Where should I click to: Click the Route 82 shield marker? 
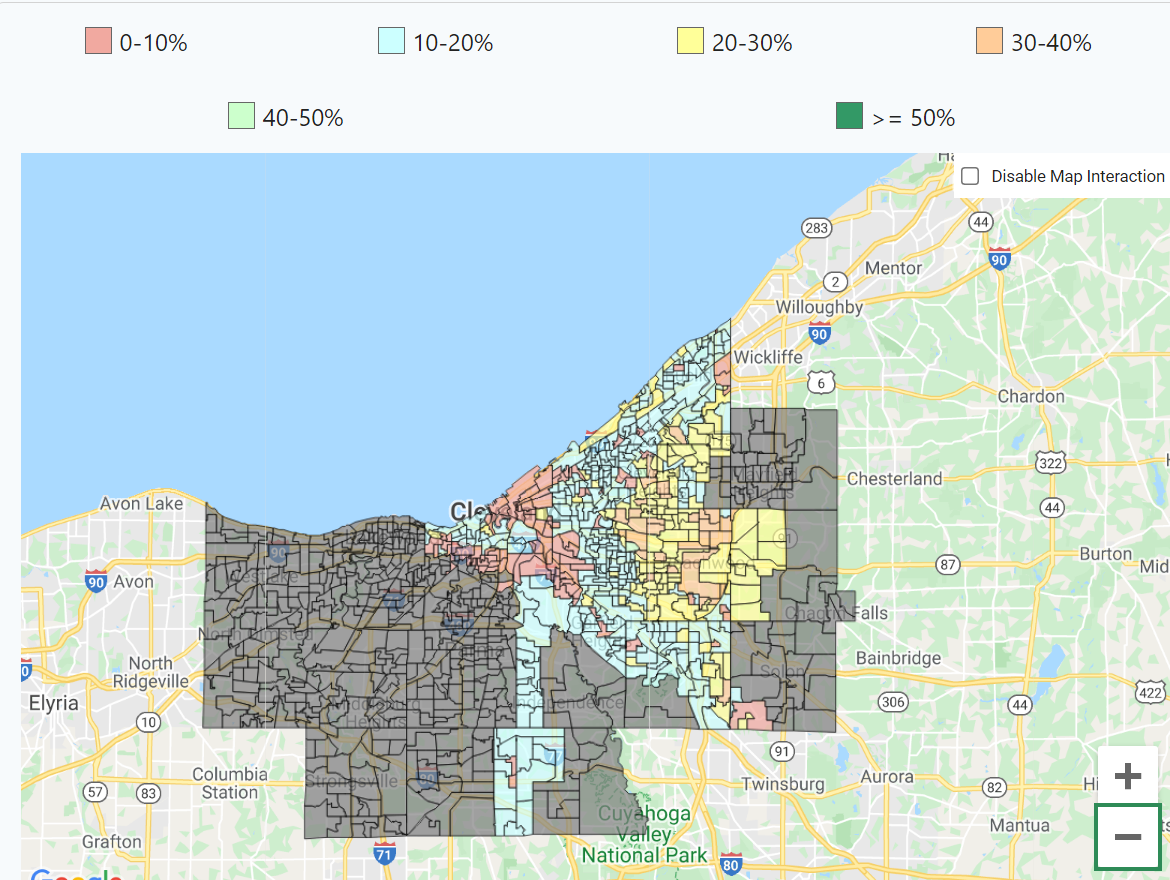pos(994,787)
